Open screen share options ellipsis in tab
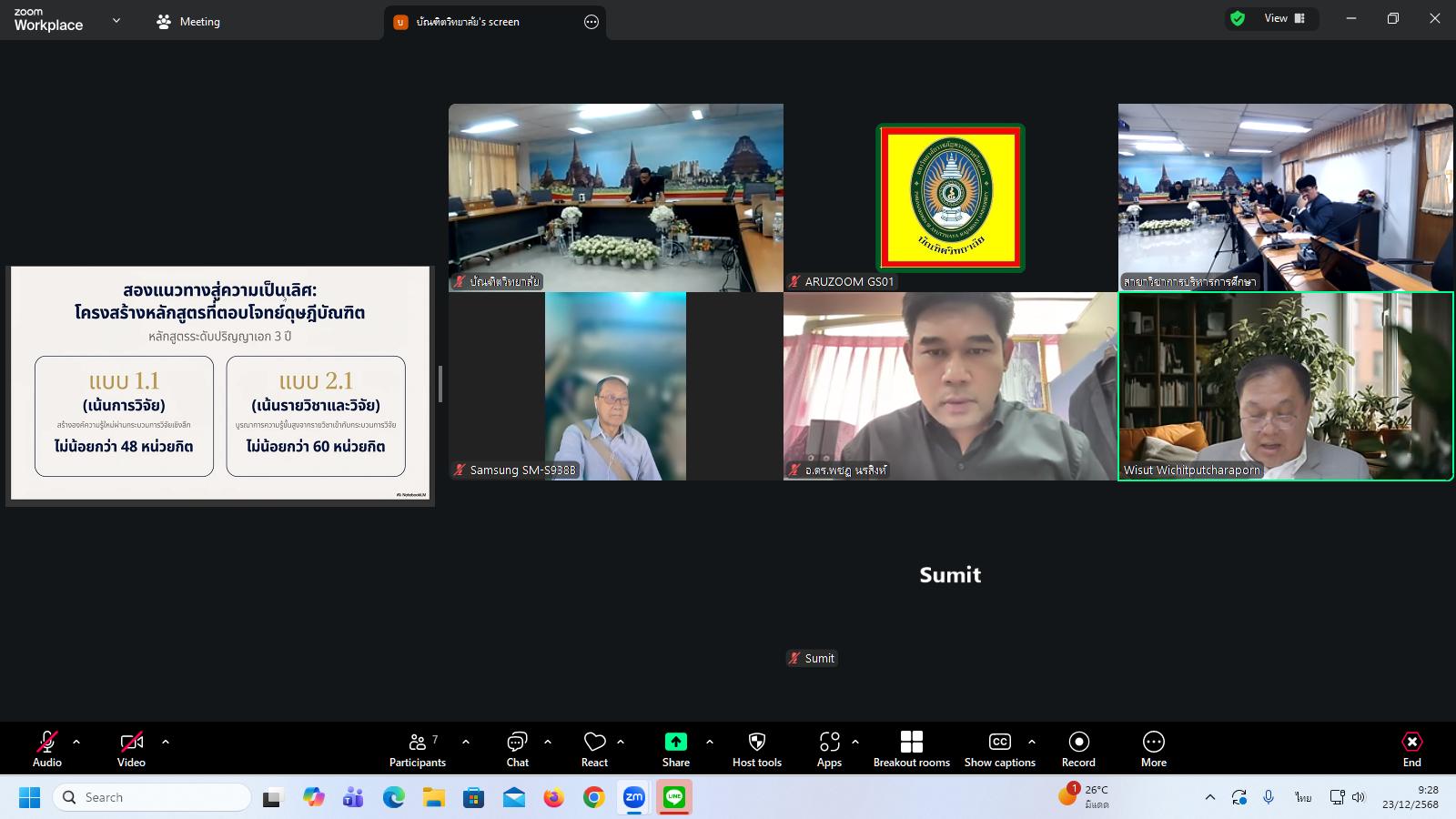The height and width of the screenshot is (819, 1456). coord(591,22)
